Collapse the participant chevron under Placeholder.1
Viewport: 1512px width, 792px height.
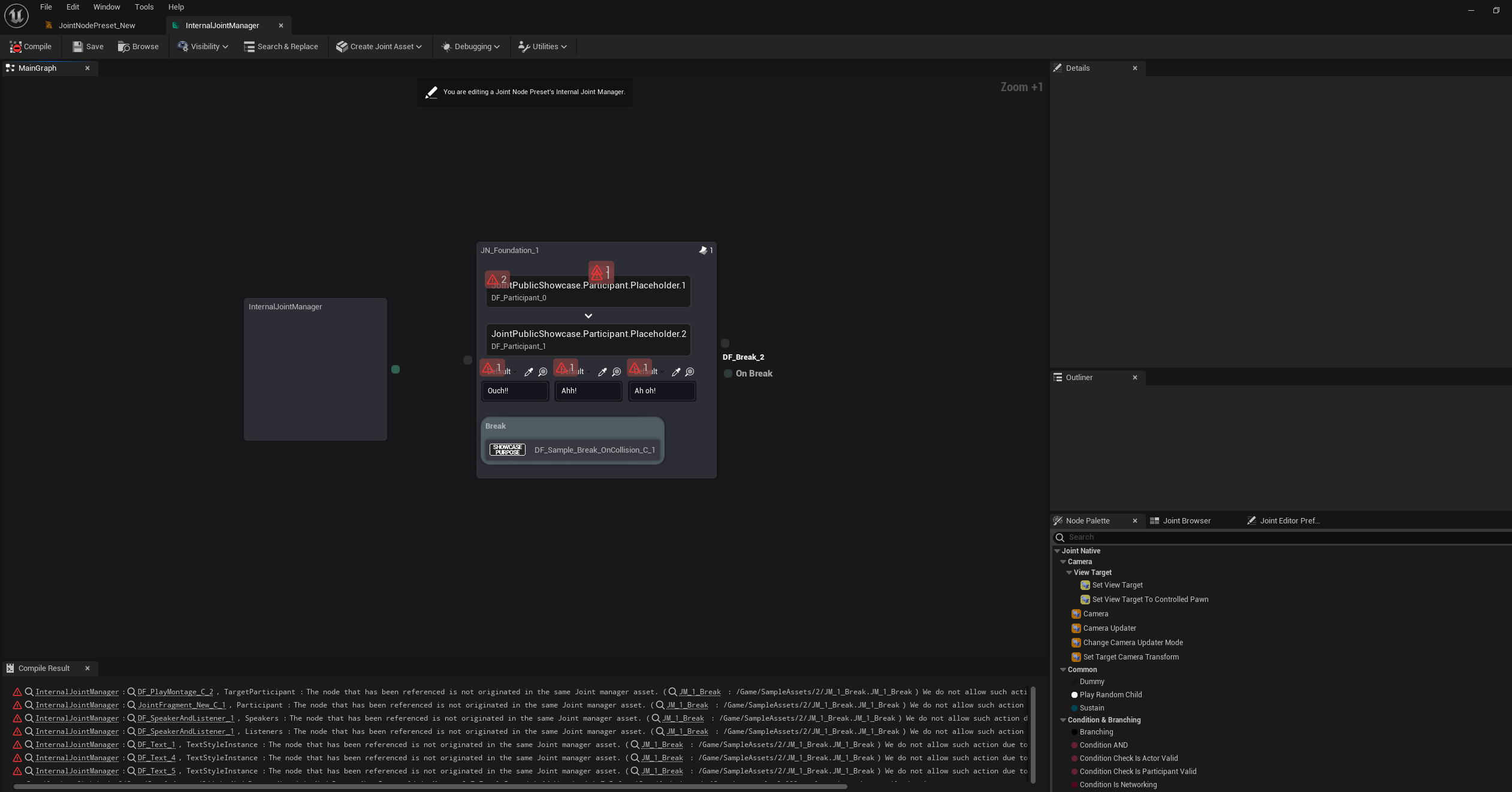(x=588, y=316)
